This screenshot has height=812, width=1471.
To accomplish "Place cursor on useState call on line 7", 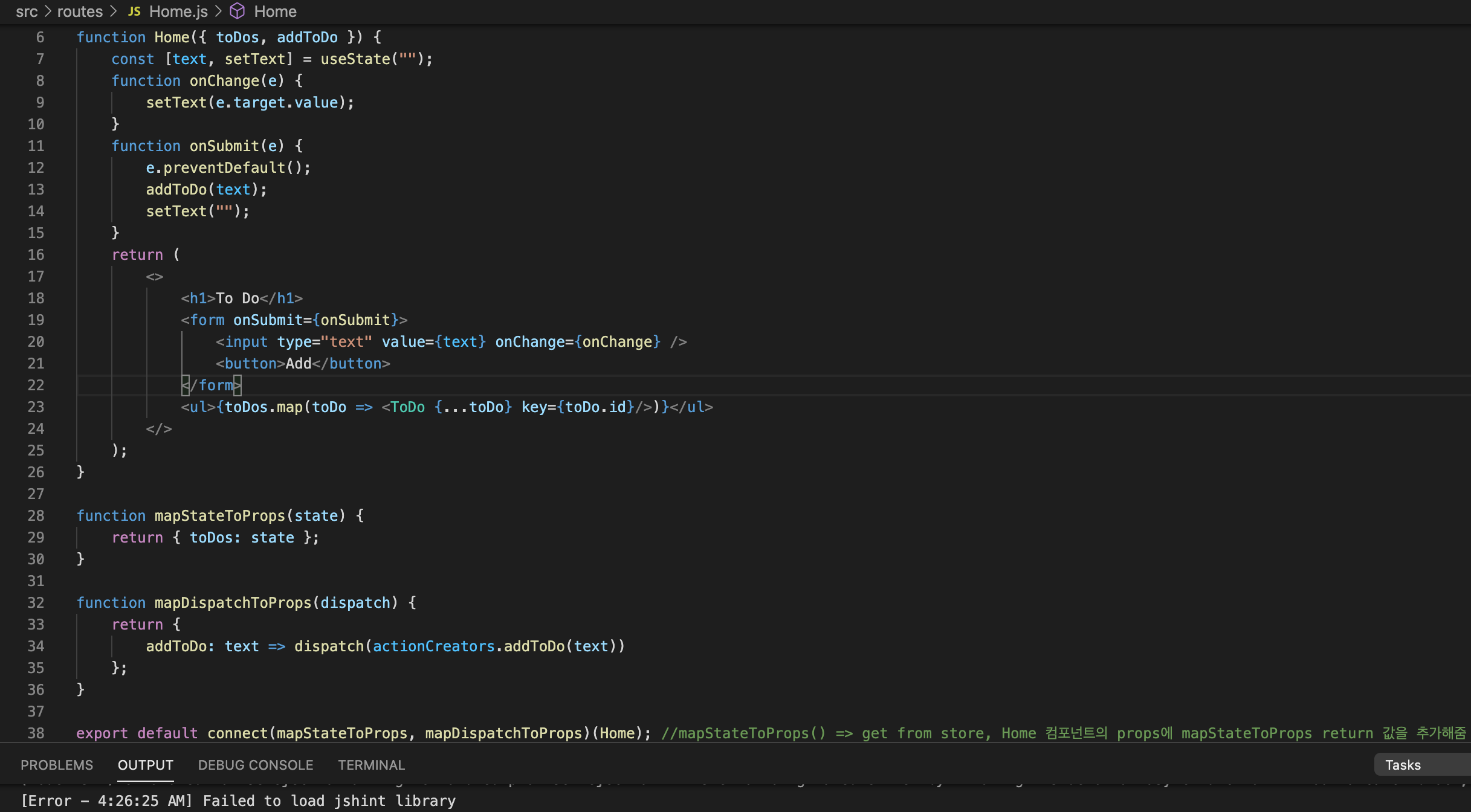I will (x=355, y=59).
